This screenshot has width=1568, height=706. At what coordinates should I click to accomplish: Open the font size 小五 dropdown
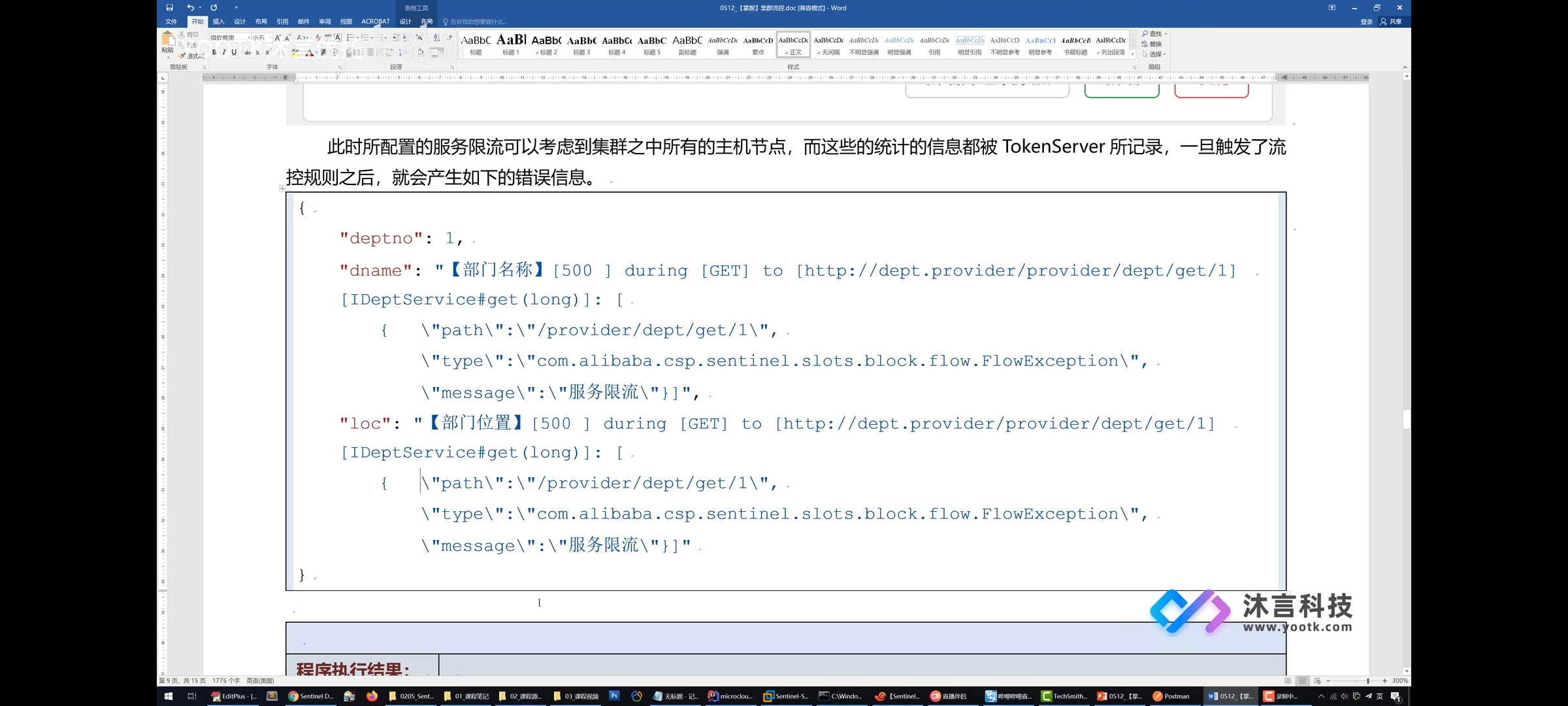(x=270, y=37)
